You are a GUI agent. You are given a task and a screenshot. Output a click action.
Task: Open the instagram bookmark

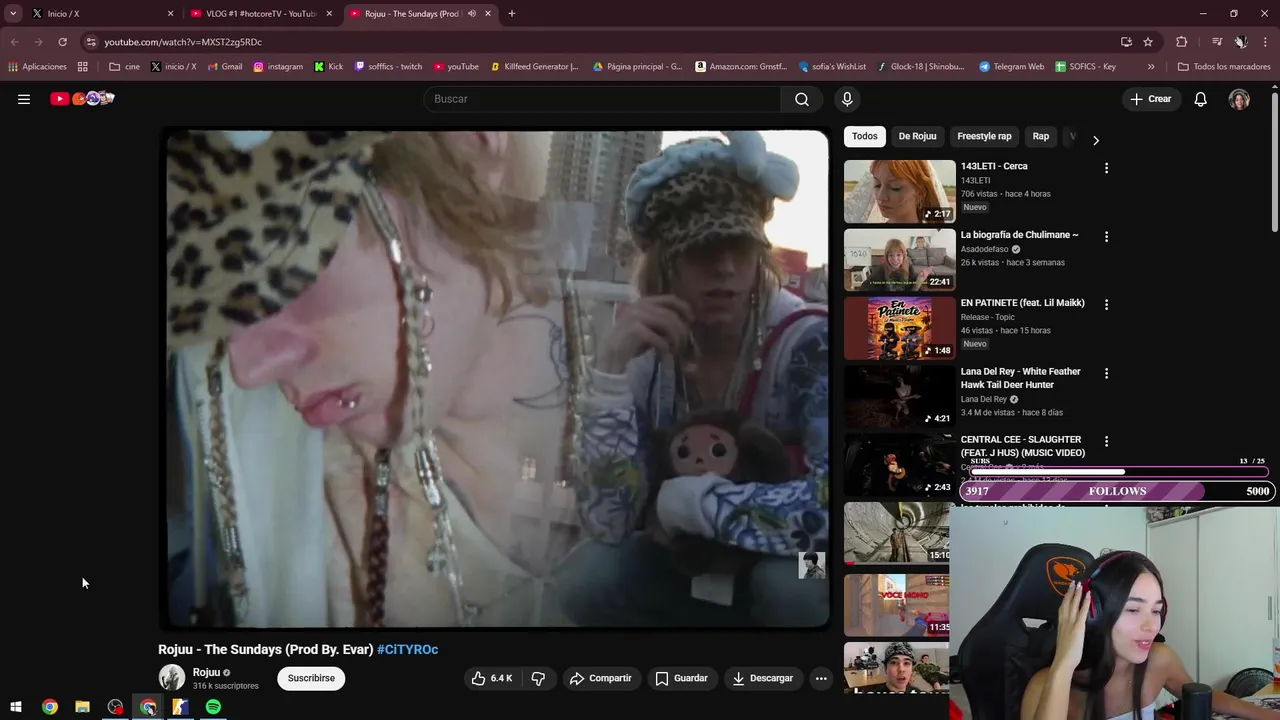coord(277,67)
